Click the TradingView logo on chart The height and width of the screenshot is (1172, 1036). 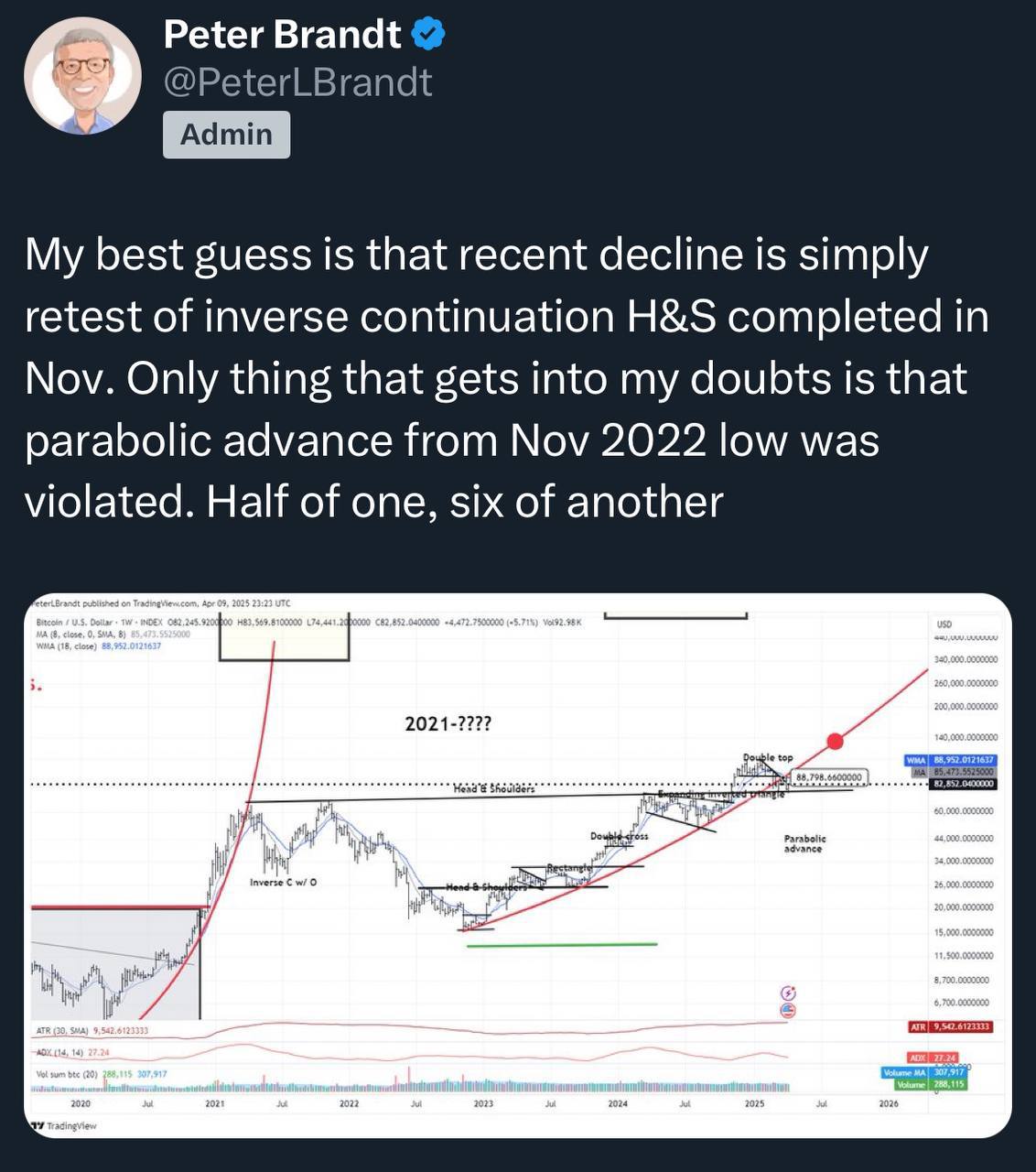63,1125
